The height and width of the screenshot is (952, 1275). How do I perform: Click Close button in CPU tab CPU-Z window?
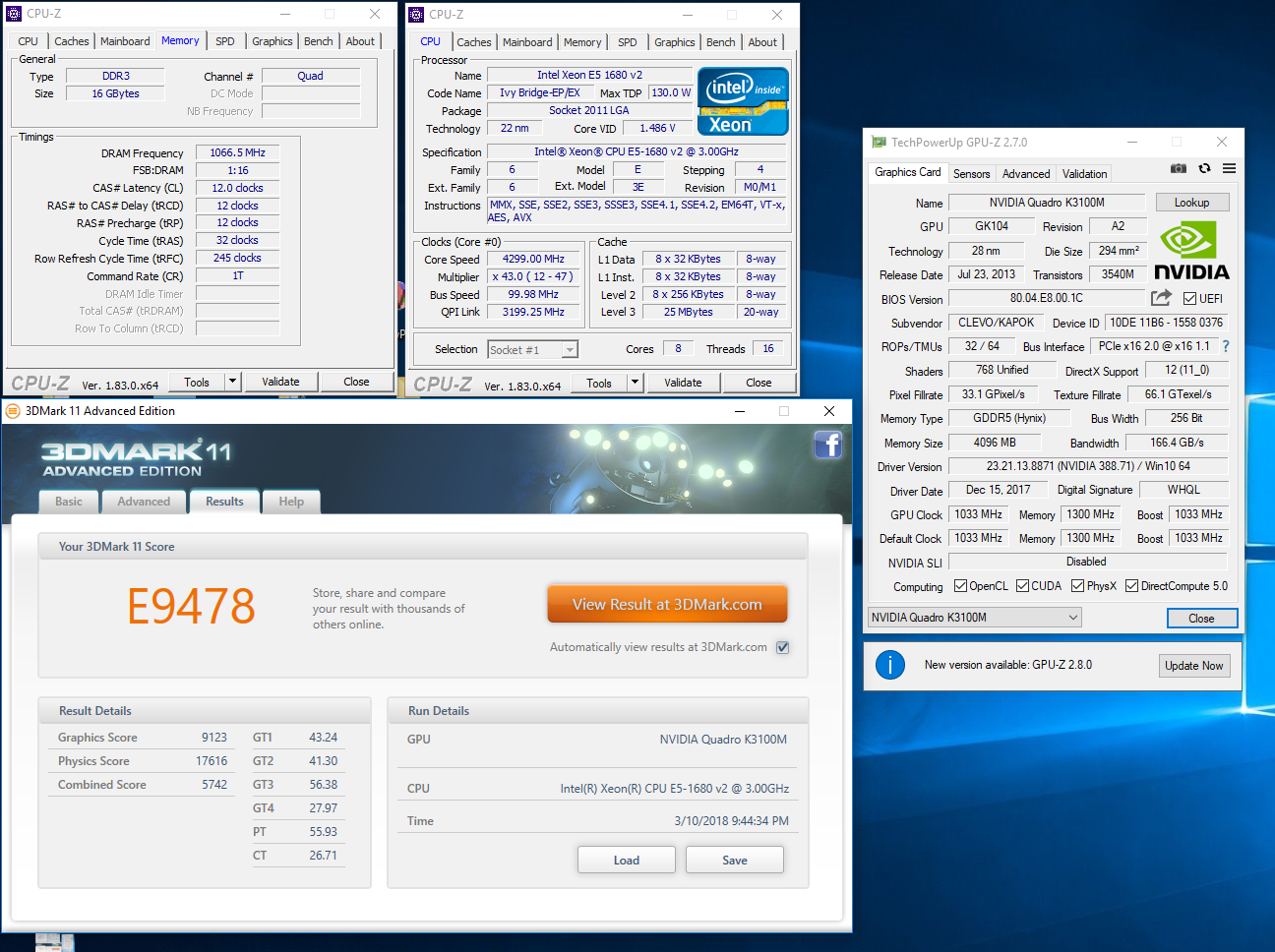759,383
